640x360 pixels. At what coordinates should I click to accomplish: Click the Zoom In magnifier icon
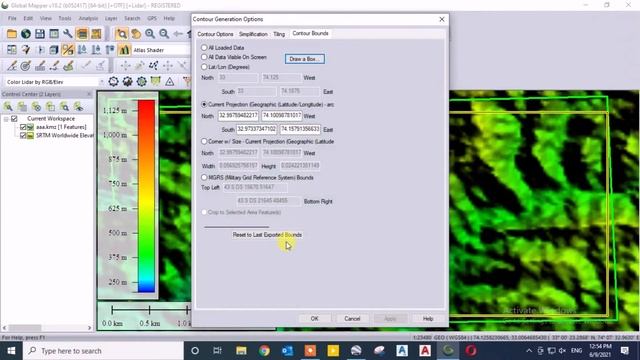150,34
